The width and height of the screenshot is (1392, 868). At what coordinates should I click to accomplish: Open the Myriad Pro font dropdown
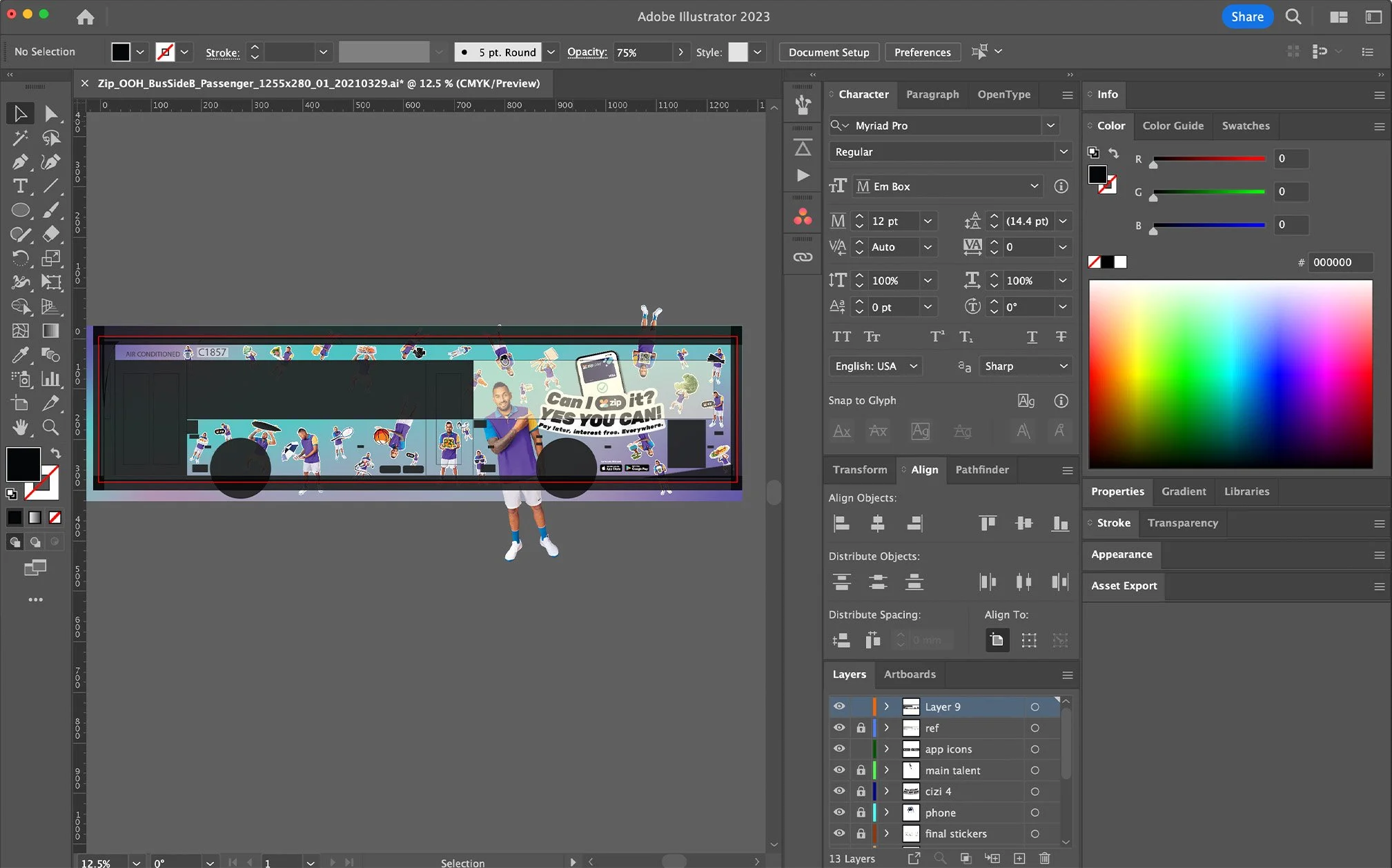tap(1050, 126)
